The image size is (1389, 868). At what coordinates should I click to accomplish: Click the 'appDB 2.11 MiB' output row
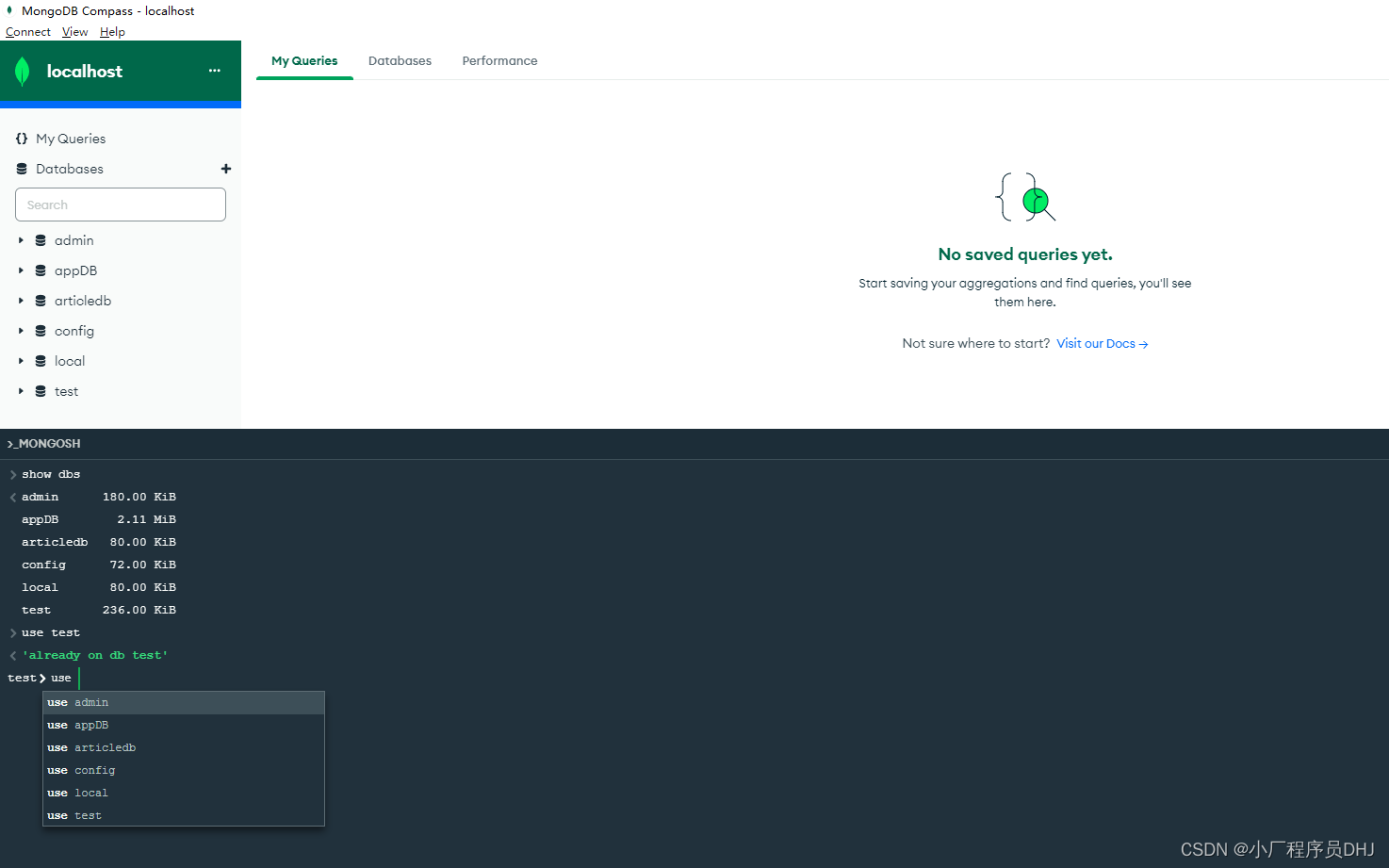[x=99, y=519]
